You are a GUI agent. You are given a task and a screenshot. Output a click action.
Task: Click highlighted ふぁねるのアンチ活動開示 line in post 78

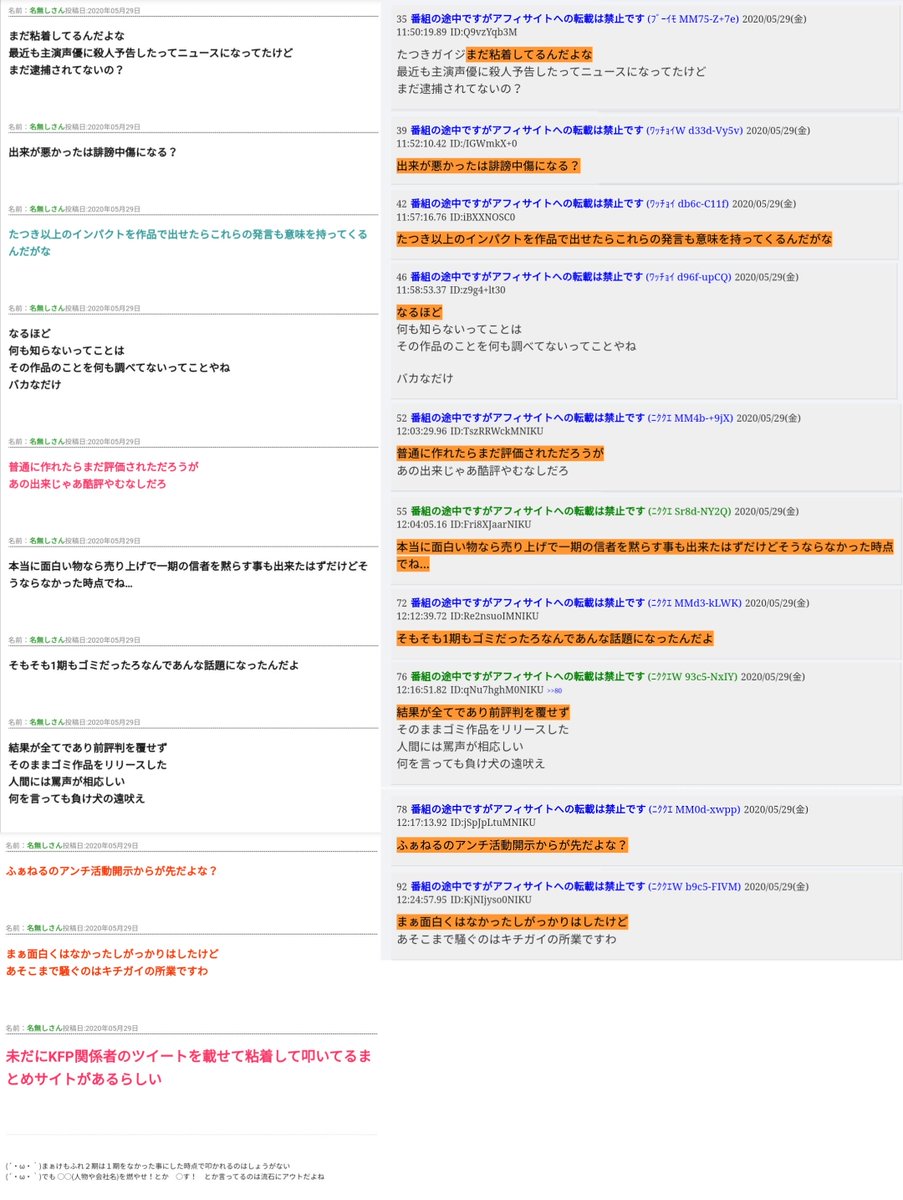click(x=512, y=844)
